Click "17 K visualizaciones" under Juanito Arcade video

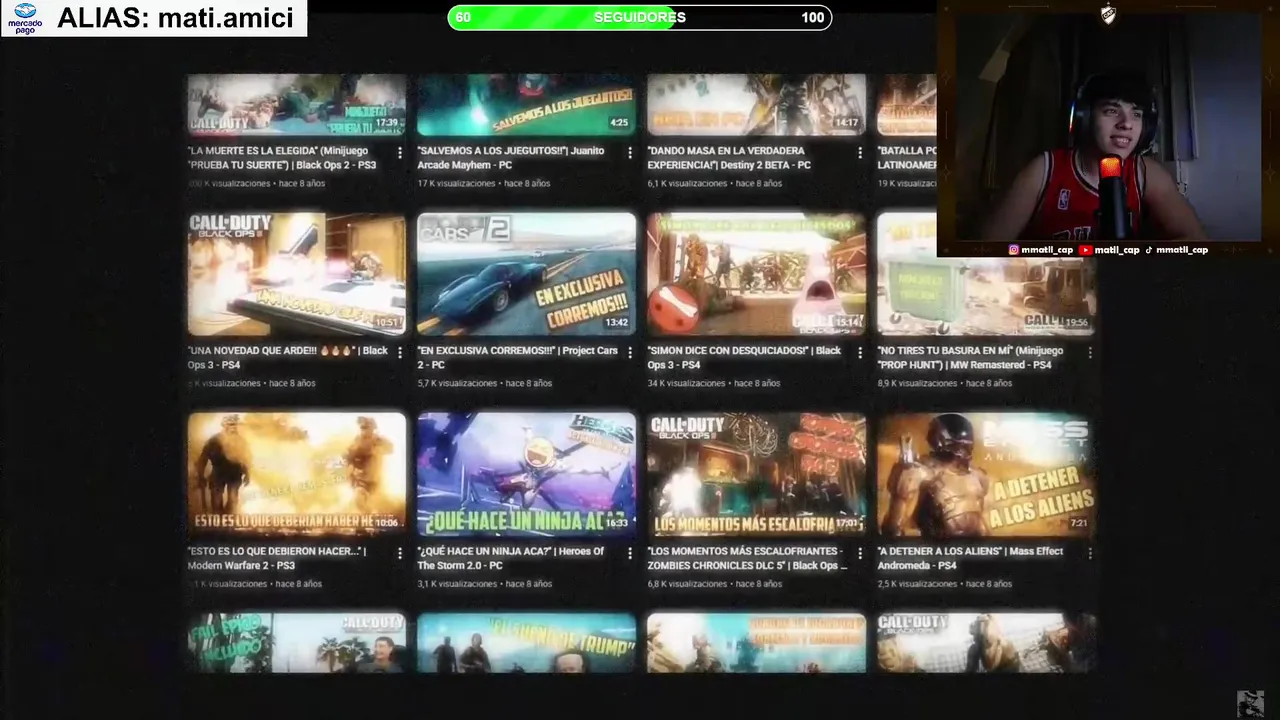(x=456, y=184)
